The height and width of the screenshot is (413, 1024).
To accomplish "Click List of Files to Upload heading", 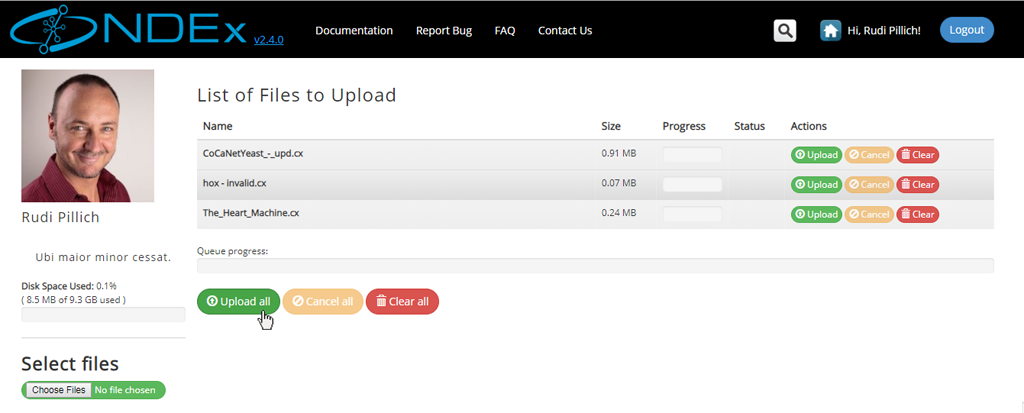I will pyautogui.click(x=296, y=95).
